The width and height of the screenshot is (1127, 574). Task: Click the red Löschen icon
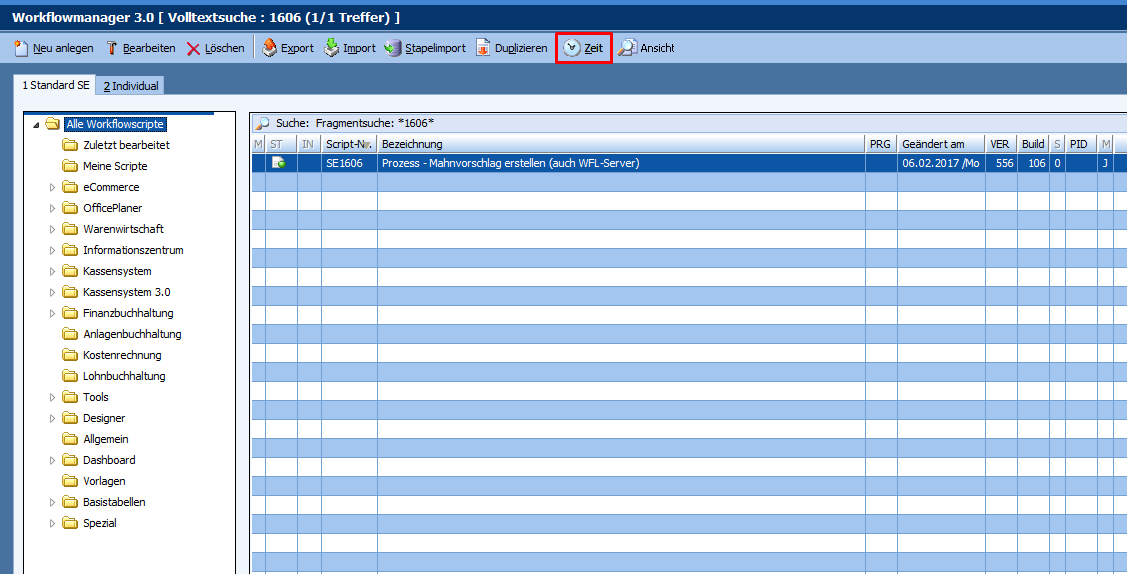pos(193,48)
